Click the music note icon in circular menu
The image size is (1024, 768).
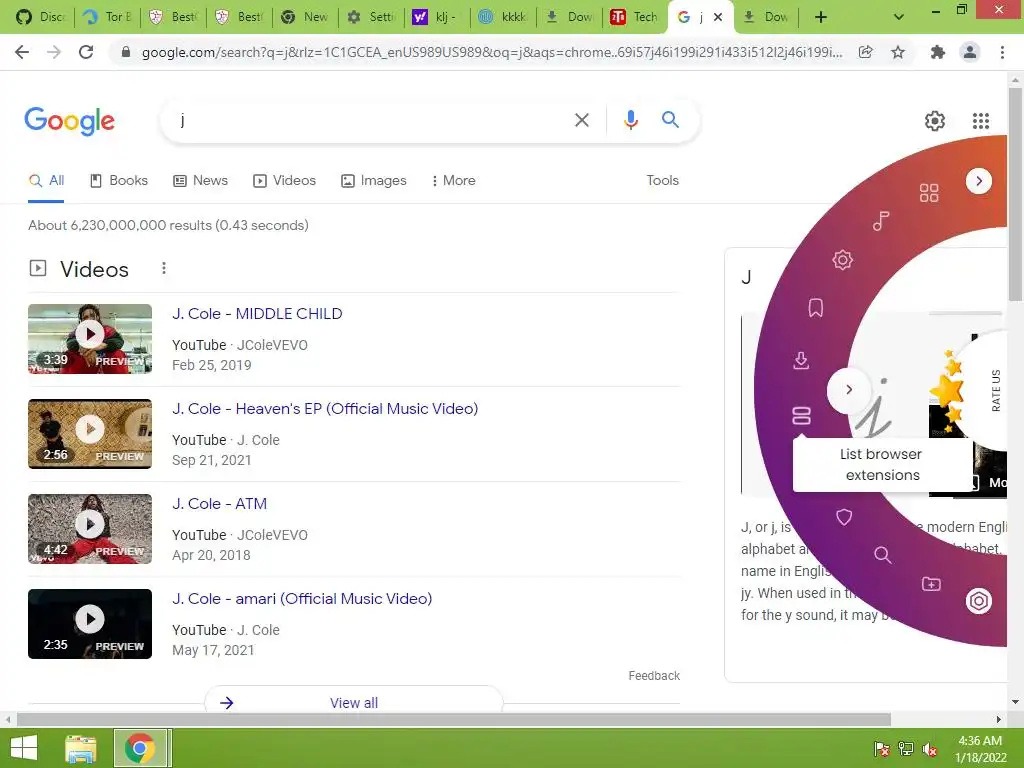pos(881,221)
